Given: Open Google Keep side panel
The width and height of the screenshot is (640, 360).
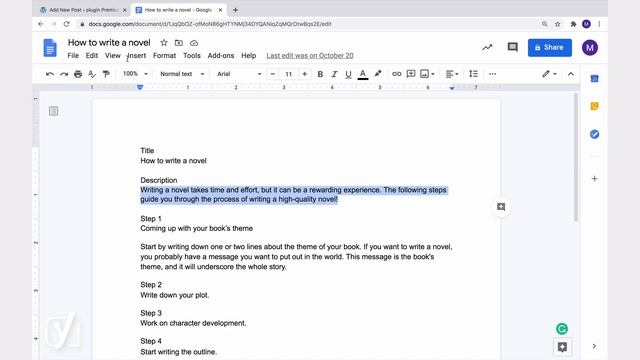Looking at the screenshot, I should (594, 107).
